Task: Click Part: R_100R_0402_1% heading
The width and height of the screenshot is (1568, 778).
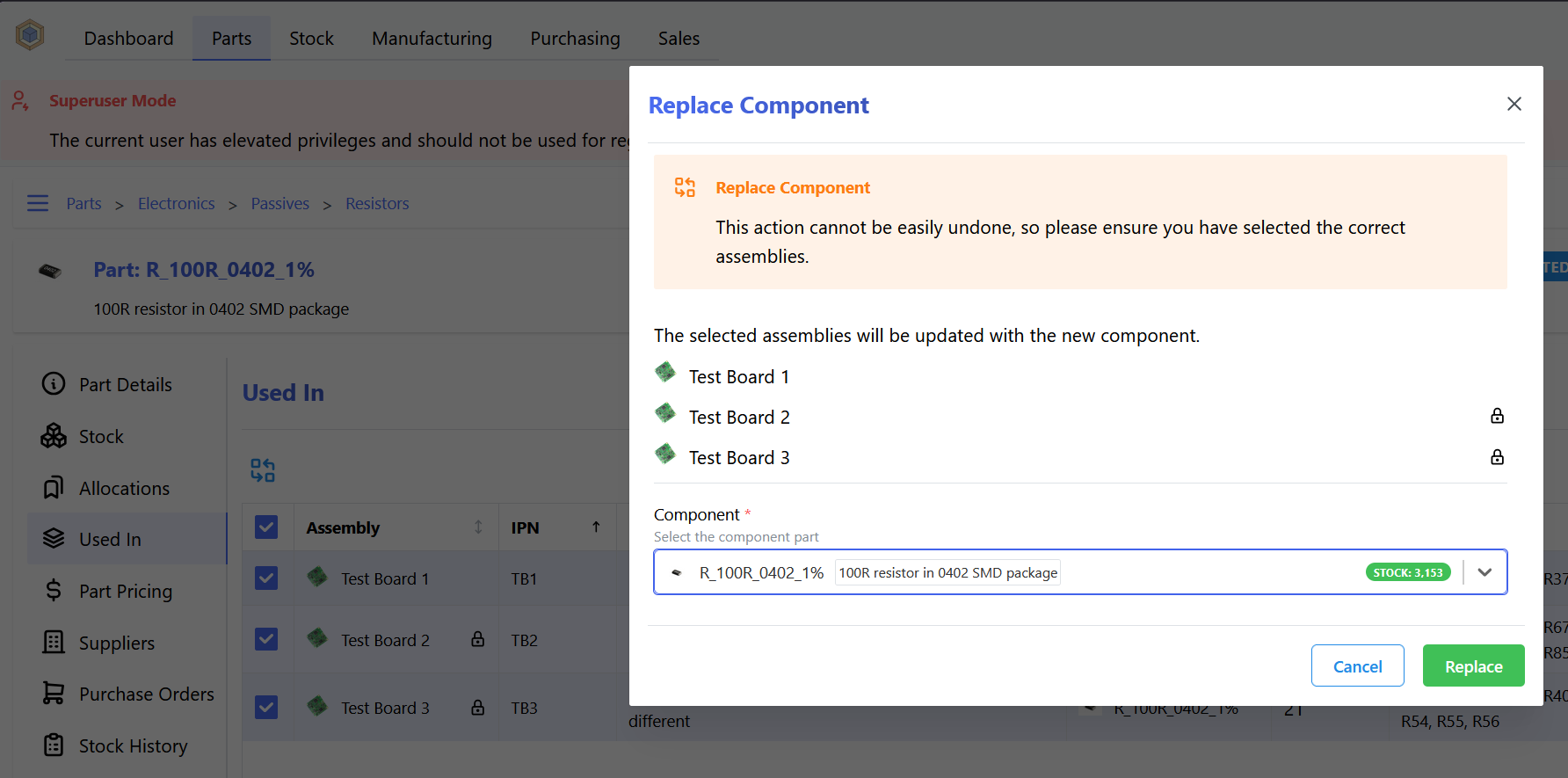Action: [x=204, y=270]
